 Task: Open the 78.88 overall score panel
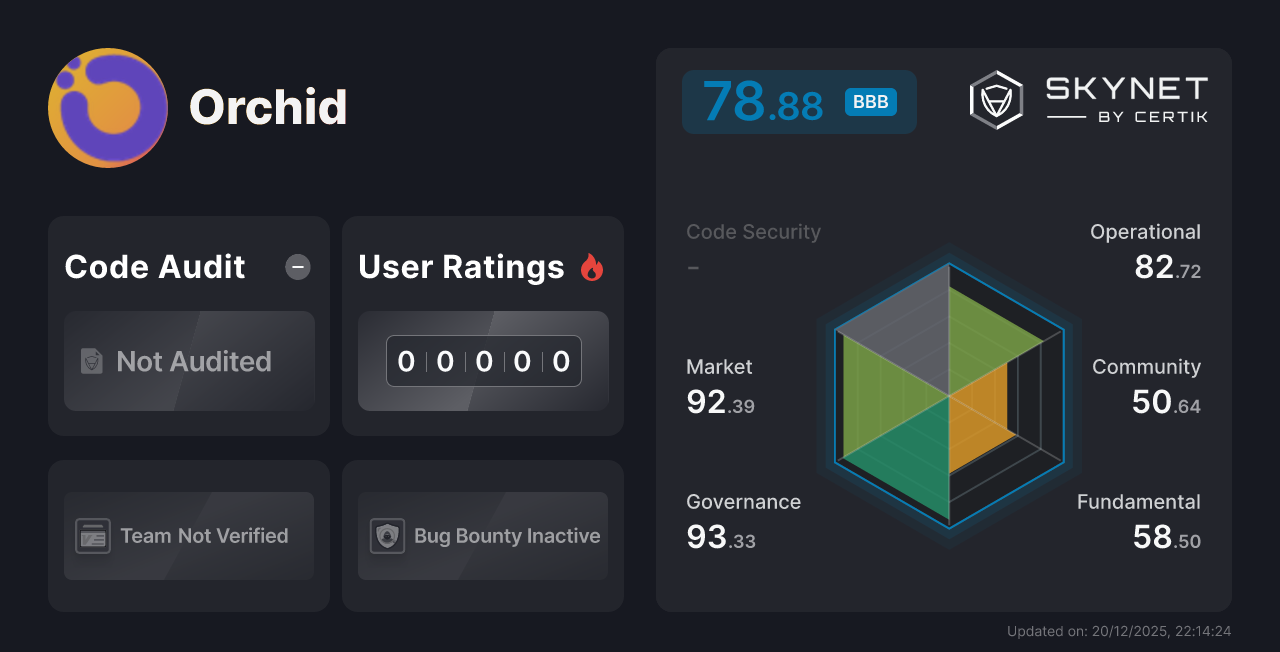pyautogui.click(x=799, y=101)
